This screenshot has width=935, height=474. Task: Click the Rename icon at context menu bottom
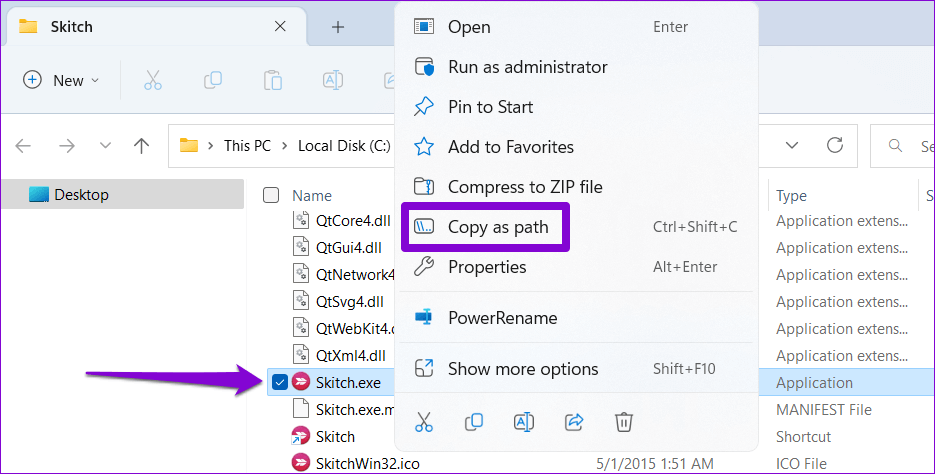click(x=524, y=422)
